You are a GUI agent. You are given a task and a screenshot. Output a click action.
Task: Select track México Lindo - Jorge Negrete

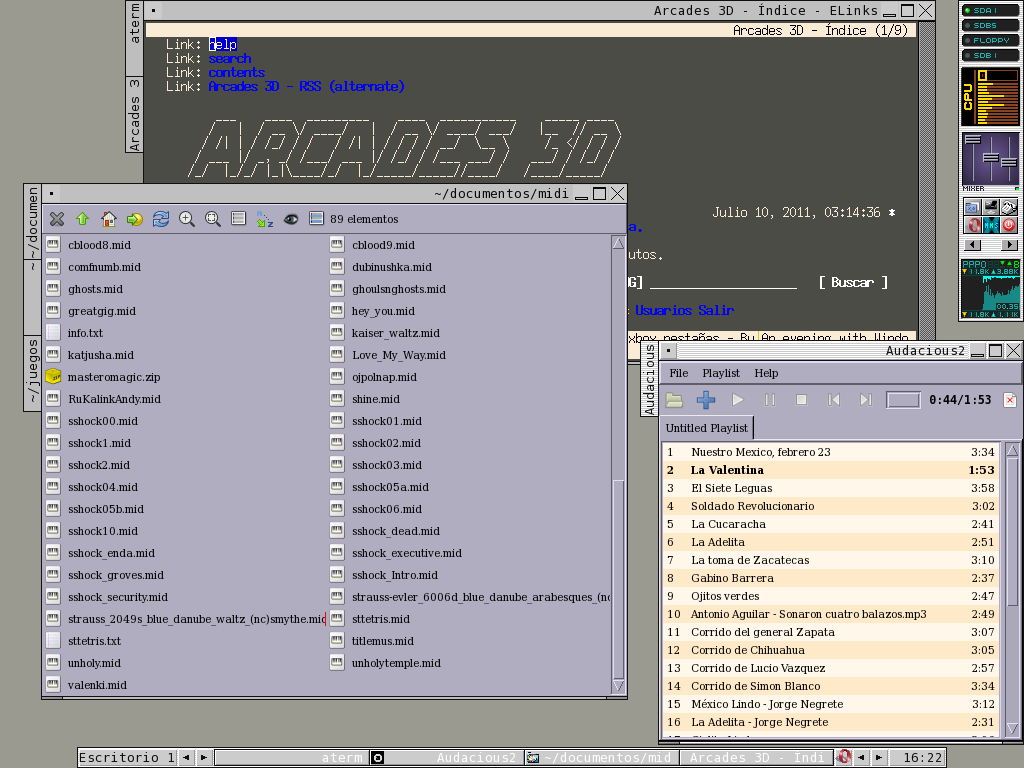coord(829,704)
